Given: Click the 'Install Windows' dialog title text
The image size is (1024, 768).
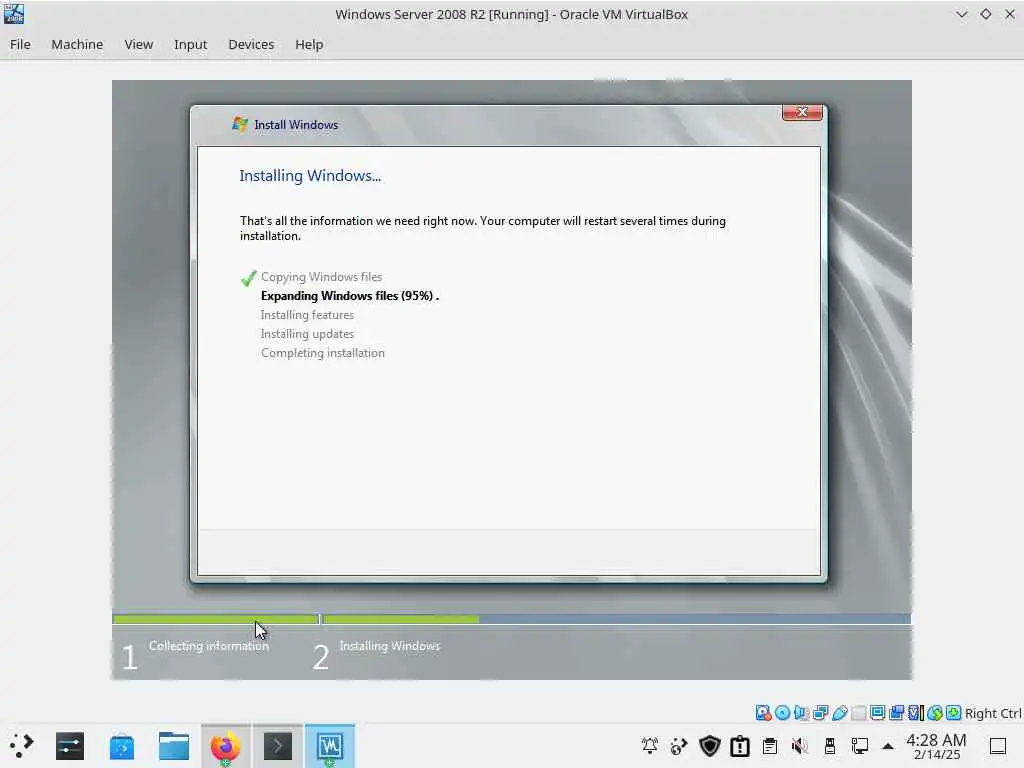Looking at the screenshot, I should (x=296, y=125).
